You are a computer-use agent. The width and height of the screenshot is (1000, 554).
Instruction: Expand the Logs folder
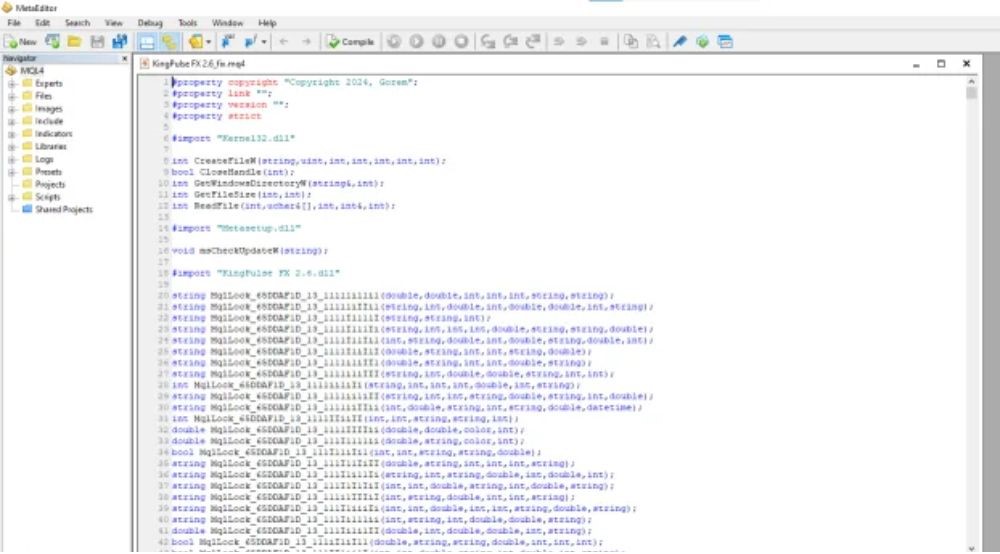pyautogui.click(x=11, y=159)
